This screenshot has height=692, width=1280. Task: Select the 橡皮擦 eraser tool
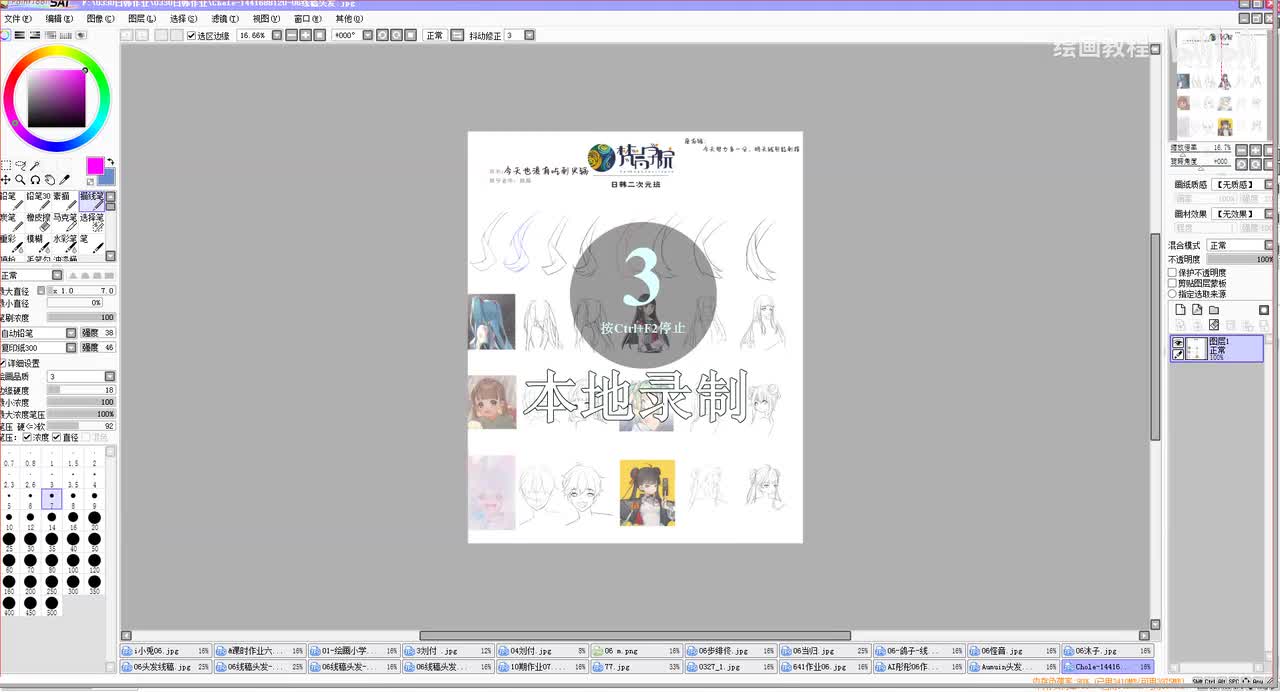(38, 223)
